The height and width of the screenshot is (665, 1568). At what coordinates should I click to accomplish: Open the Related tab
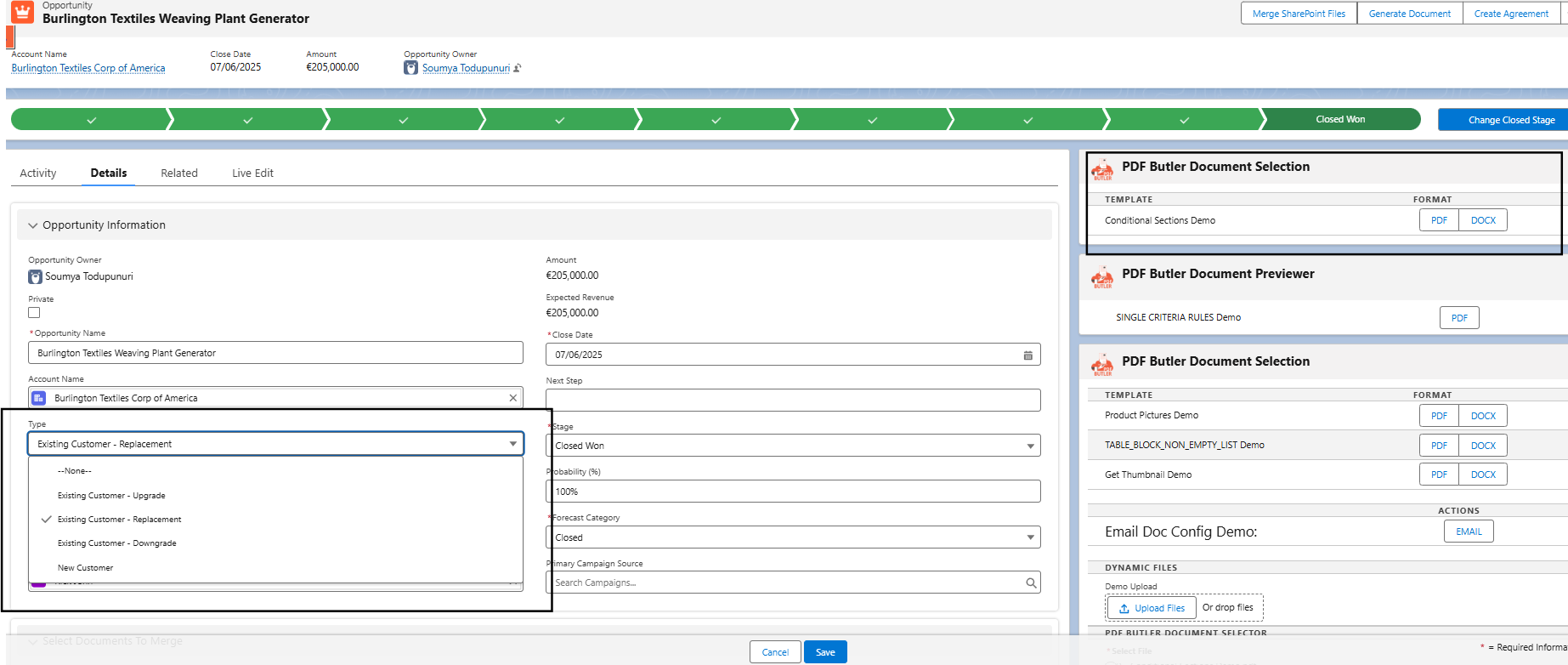(x=179, y=173)
